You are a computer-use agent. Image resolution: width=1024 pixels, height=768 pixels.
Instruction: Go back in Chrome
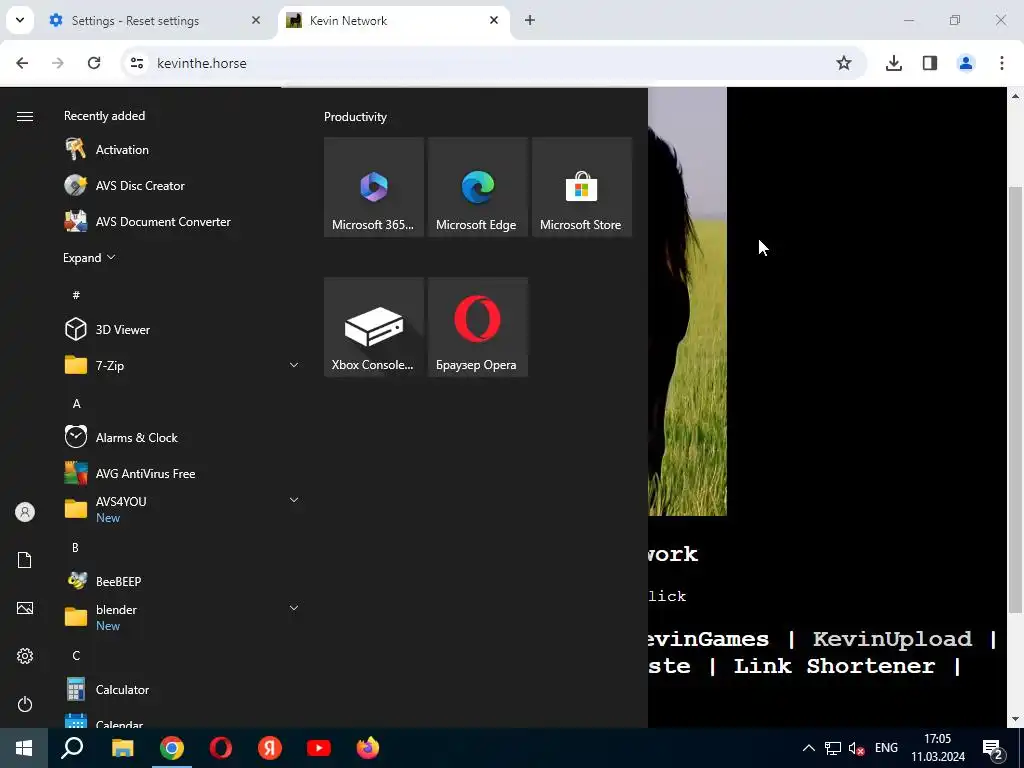[22, 63]
